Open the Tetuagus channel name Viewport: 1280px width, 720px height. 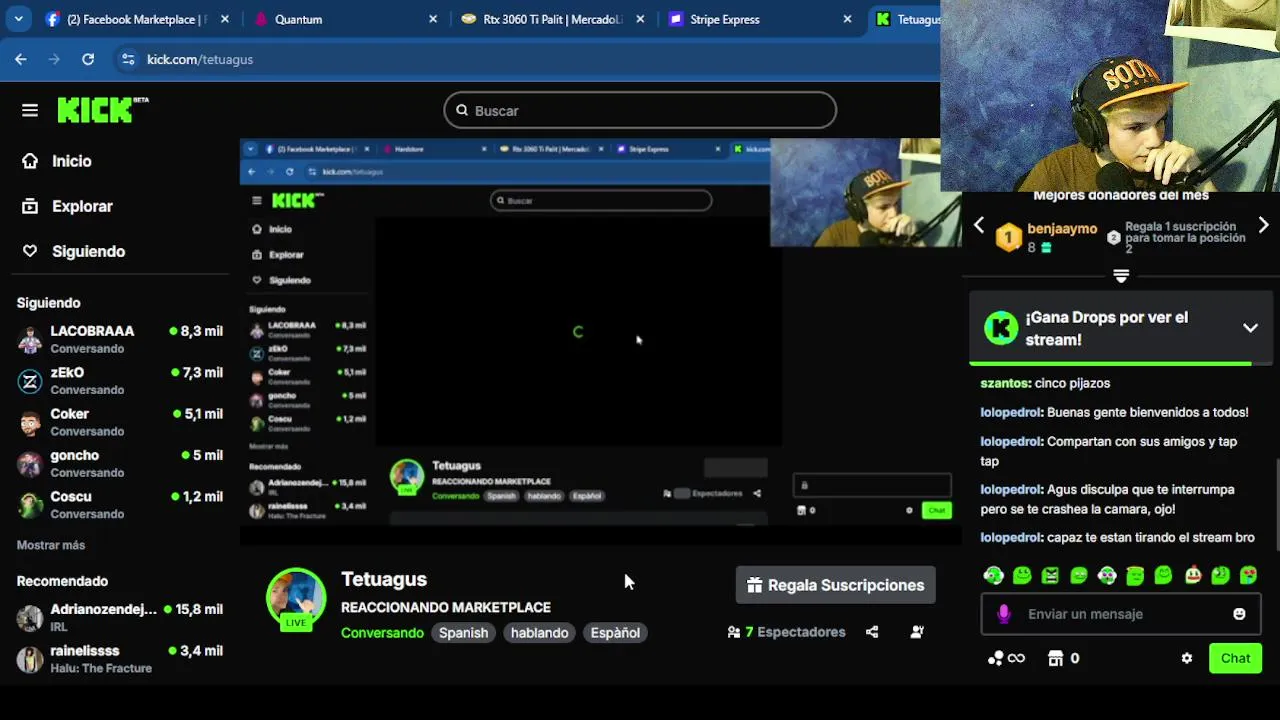point(384,579)
